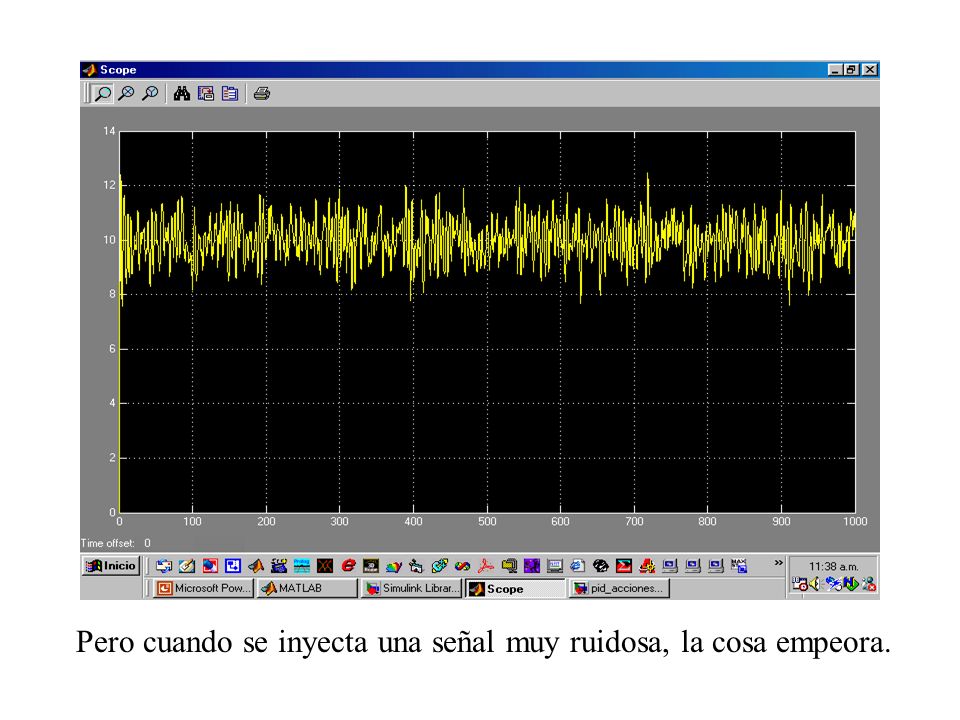Click the red sigma quick launch icon

pos(623,566)
